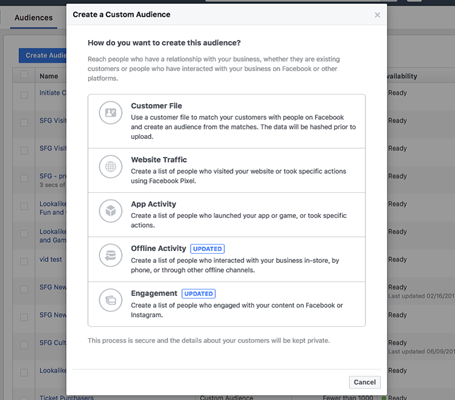Choose the Offline Activity heading
Viewport: 455px width, 400px height.
(x=158, y=248)
